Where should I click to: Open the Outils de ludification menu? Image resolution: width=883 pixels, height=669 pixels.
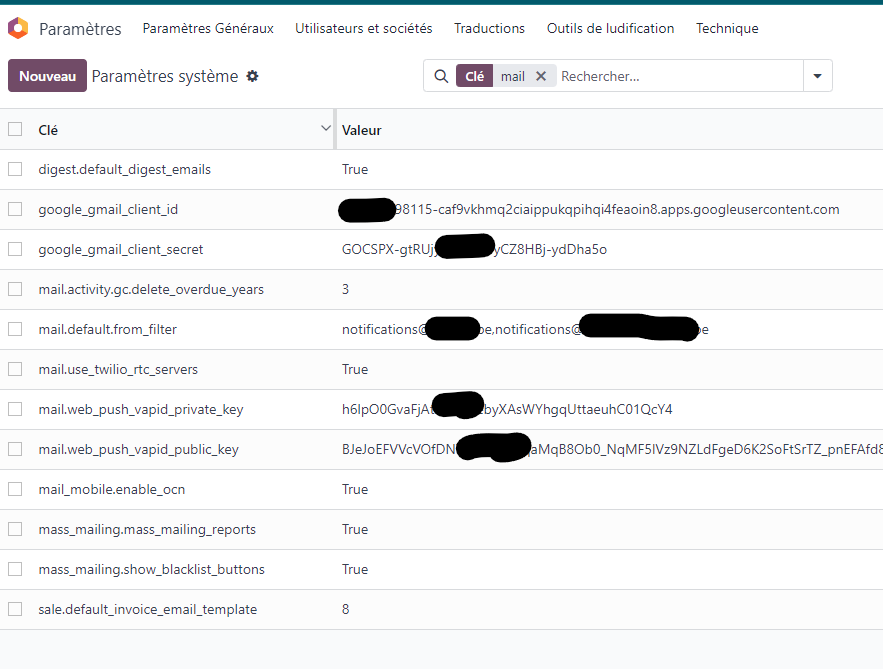click(x=610, y=29)
